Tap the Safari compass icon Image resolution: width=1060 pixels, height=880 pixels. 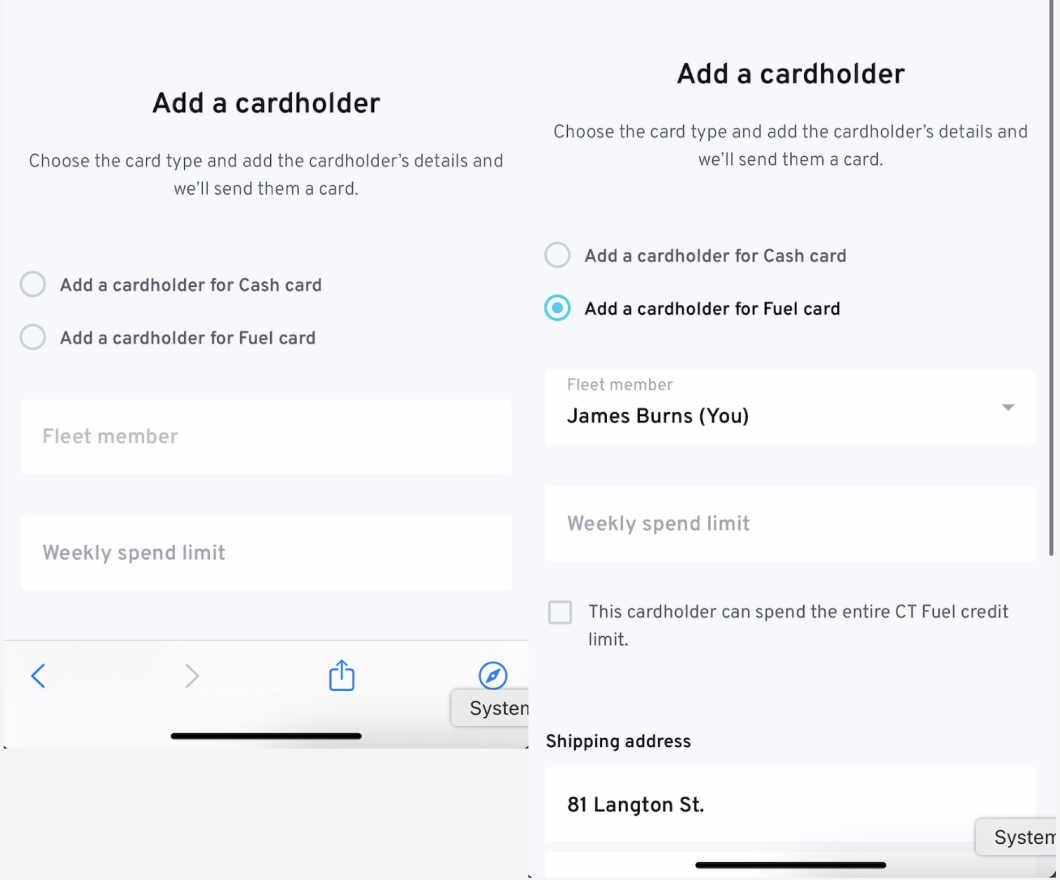coord(493,676)
